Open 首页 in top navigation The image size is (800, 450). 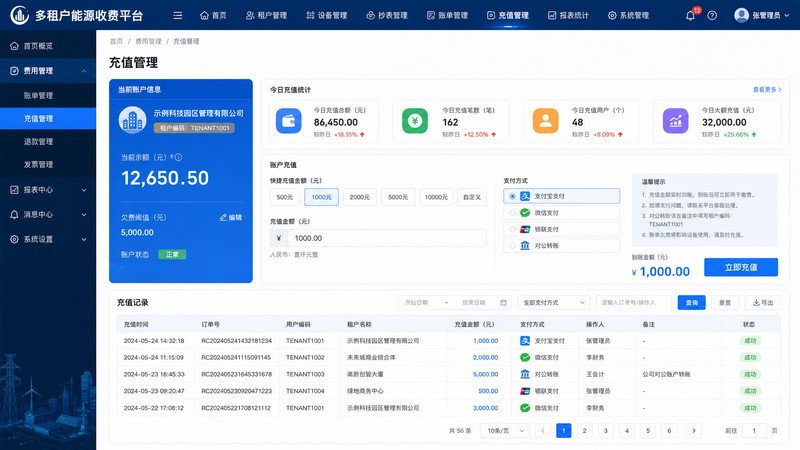click(213, 15)
